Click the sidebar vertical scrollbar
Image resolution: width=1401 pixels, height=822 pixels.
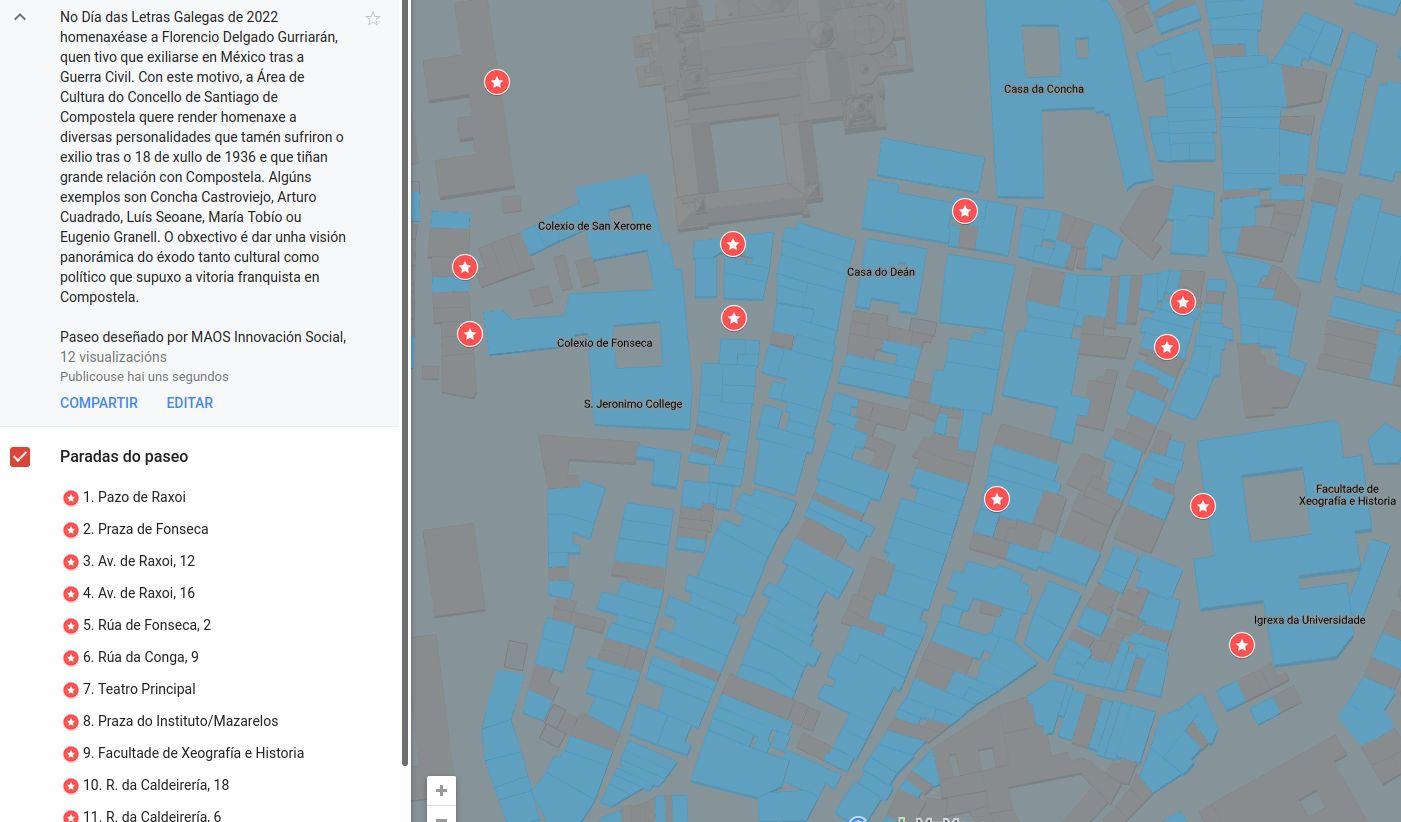(405, 380)
